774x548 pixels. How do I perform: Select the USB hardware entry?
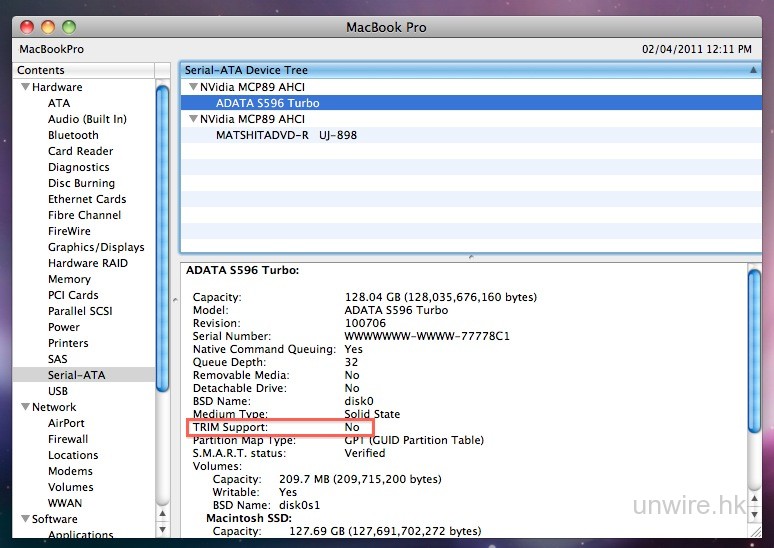(58, 391)
